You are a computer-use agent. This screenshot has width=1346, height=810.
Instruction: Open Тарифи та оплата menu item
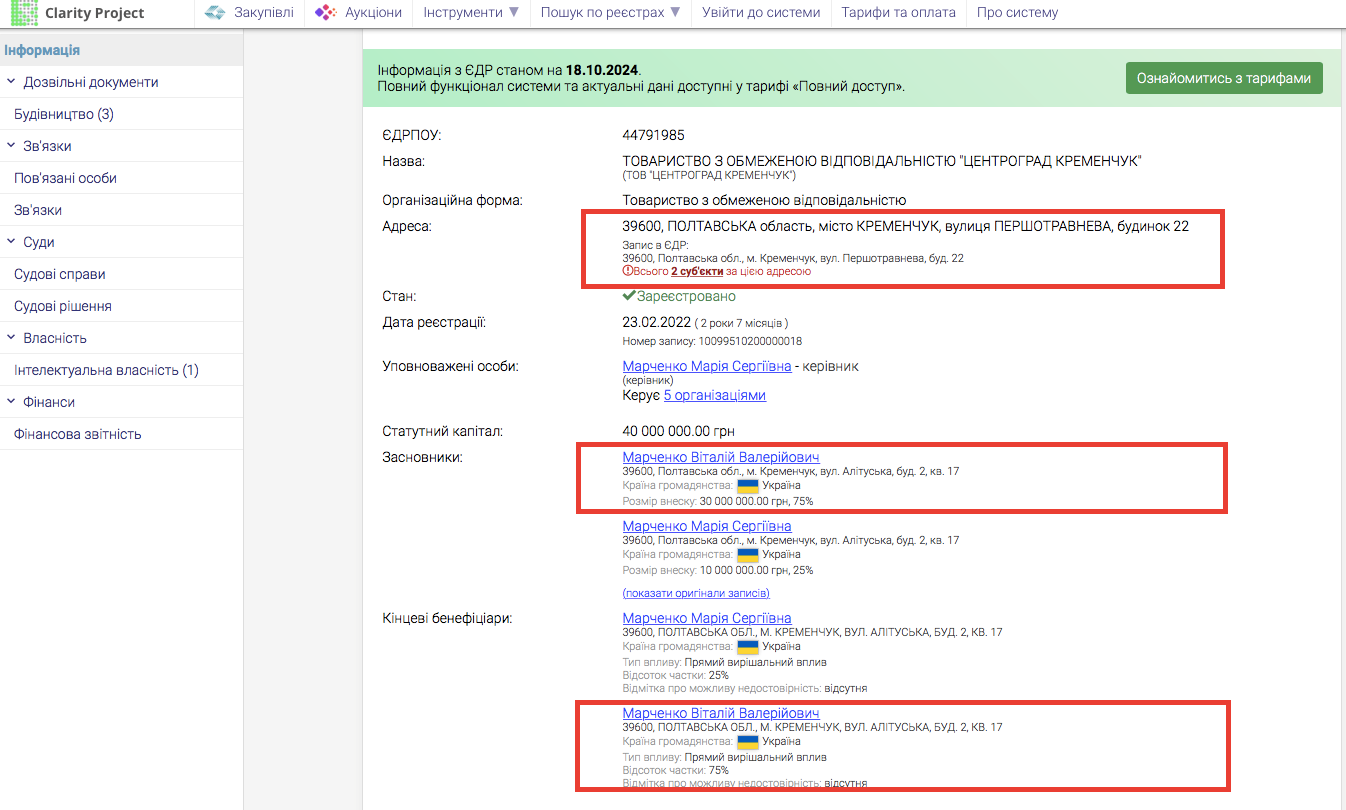[898, 13]
